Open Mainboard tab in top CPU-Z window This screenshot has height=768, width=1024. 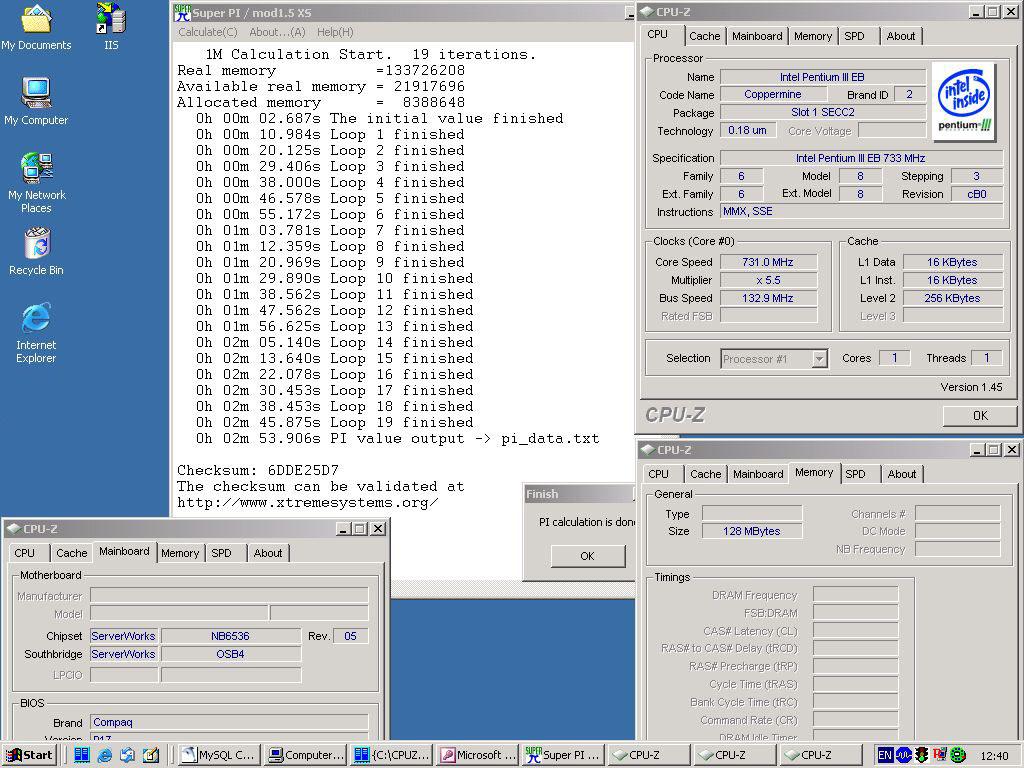[757, 36]
